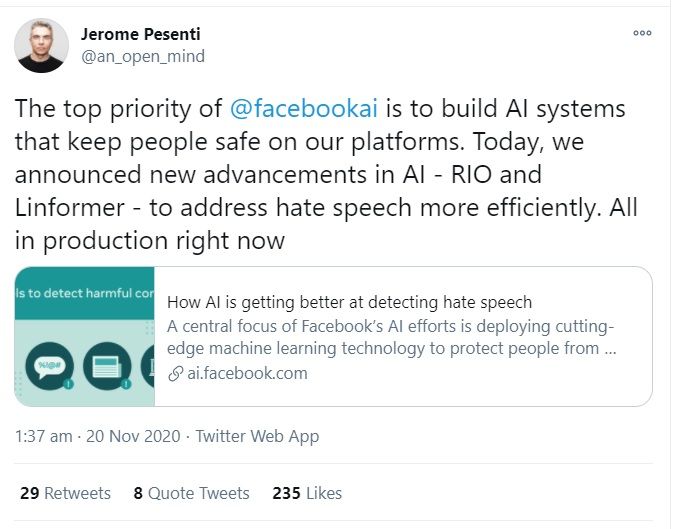Open the Twitter Web App source link
The width and height of the screenshot is (675, 529).
[x=256, y=436]
